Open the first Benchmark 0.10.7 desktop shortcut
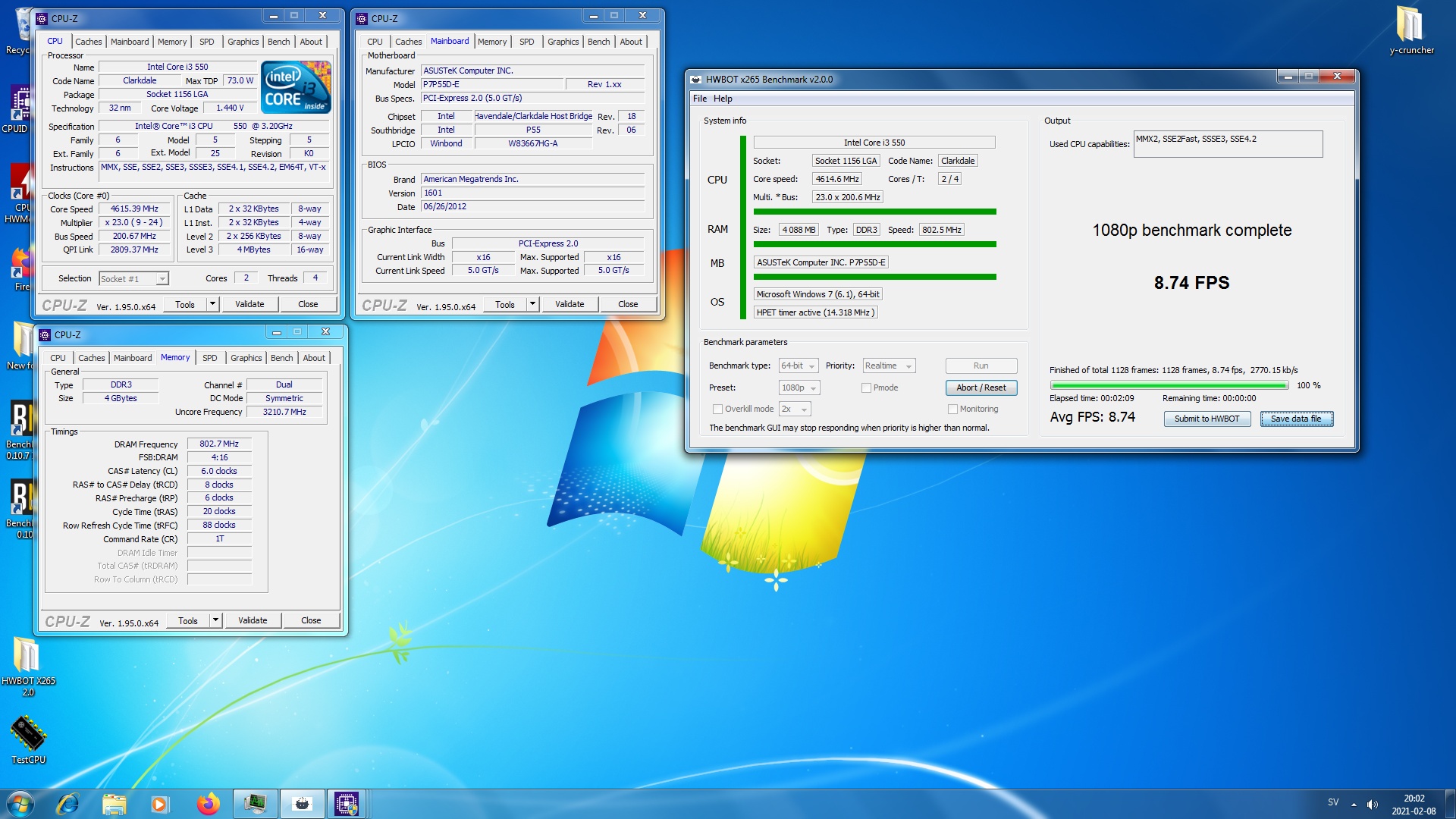This screenshot has height=819, width=1456. point(18,429)
